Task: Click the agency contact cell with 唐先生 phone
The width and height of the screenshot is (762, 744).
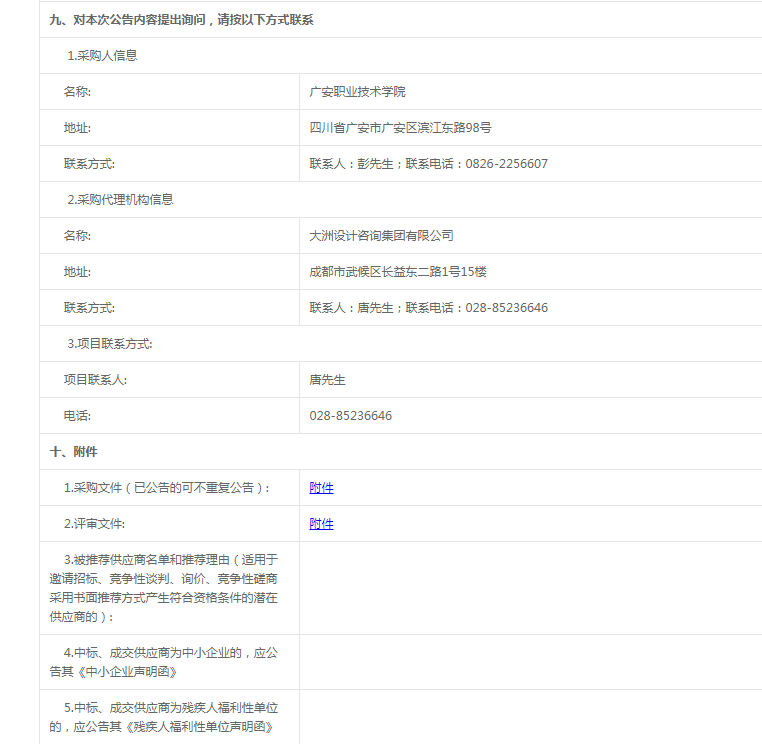Action: [x=428, y=308]
